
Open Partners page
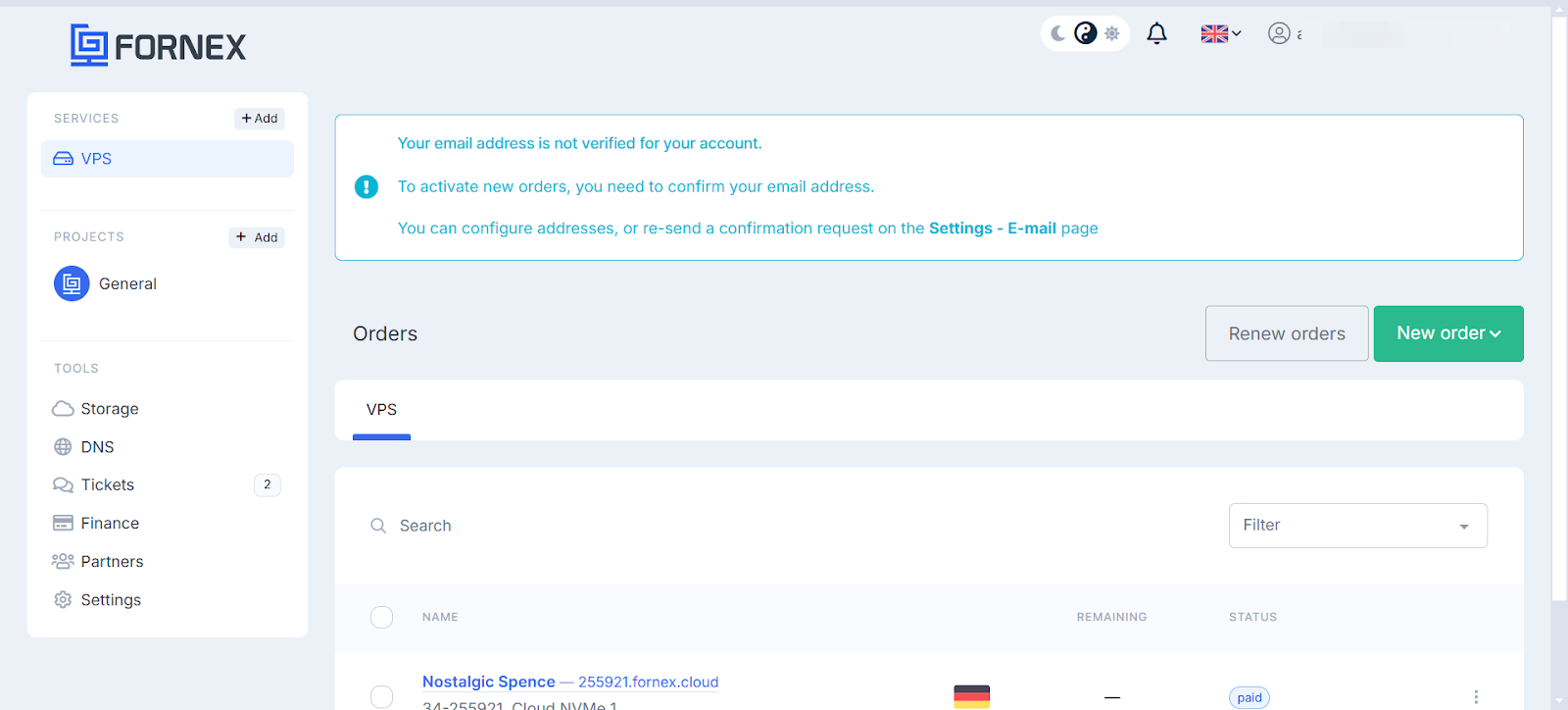click(x=112, y=562)
